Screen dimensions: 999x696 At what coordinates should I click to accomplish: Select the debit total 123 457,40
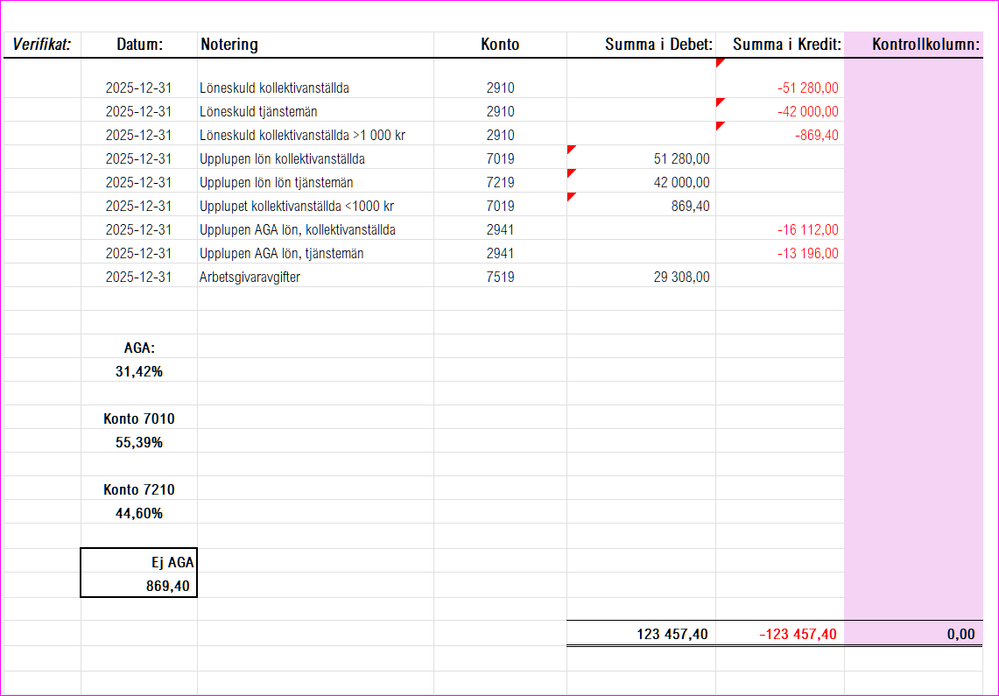[641, 634]
